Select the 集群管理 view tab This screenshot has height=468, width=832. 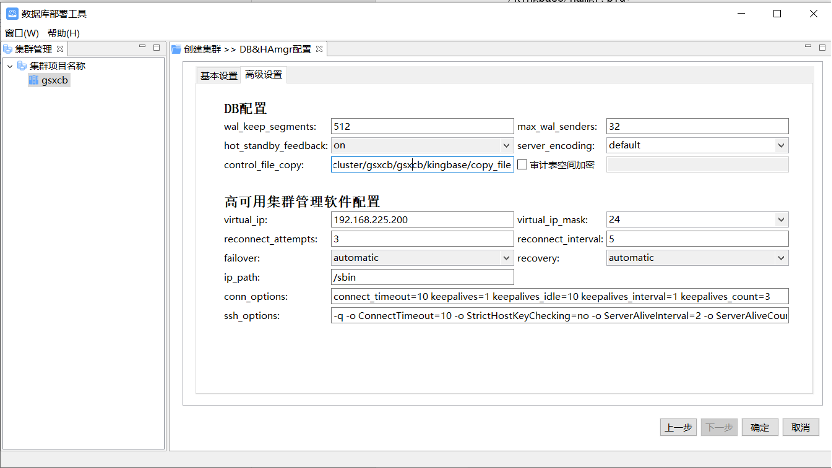pos(33,49)
